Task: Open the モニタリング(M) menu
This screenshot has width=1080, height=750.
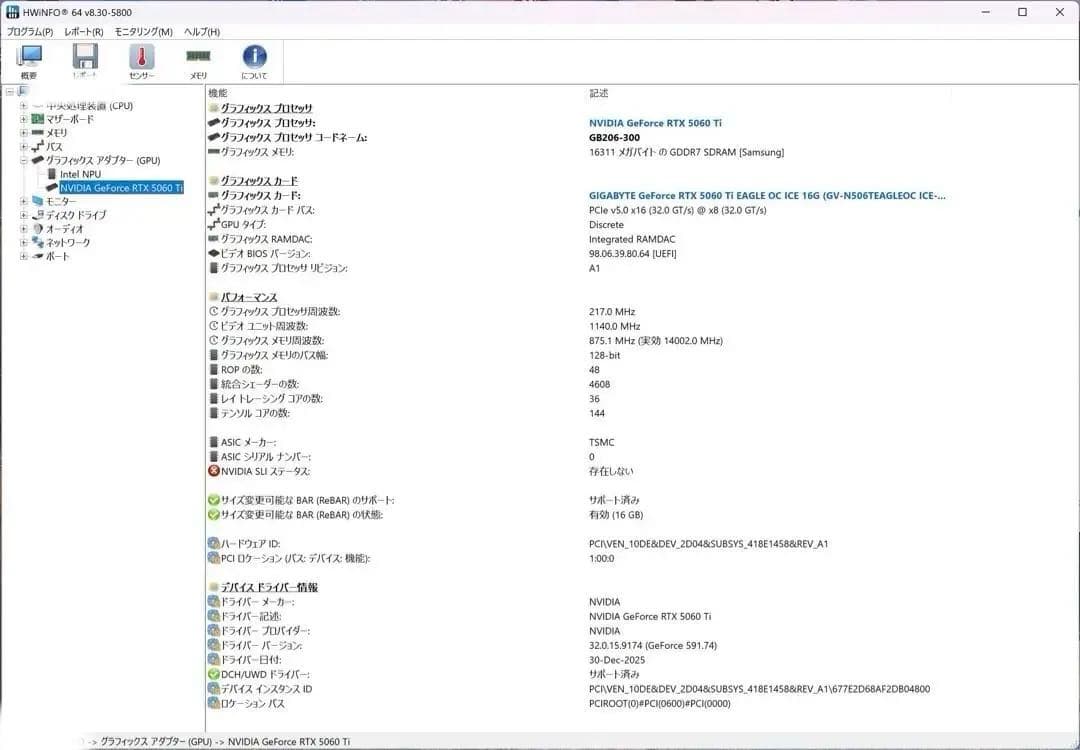Action: [x=143, y=32]
